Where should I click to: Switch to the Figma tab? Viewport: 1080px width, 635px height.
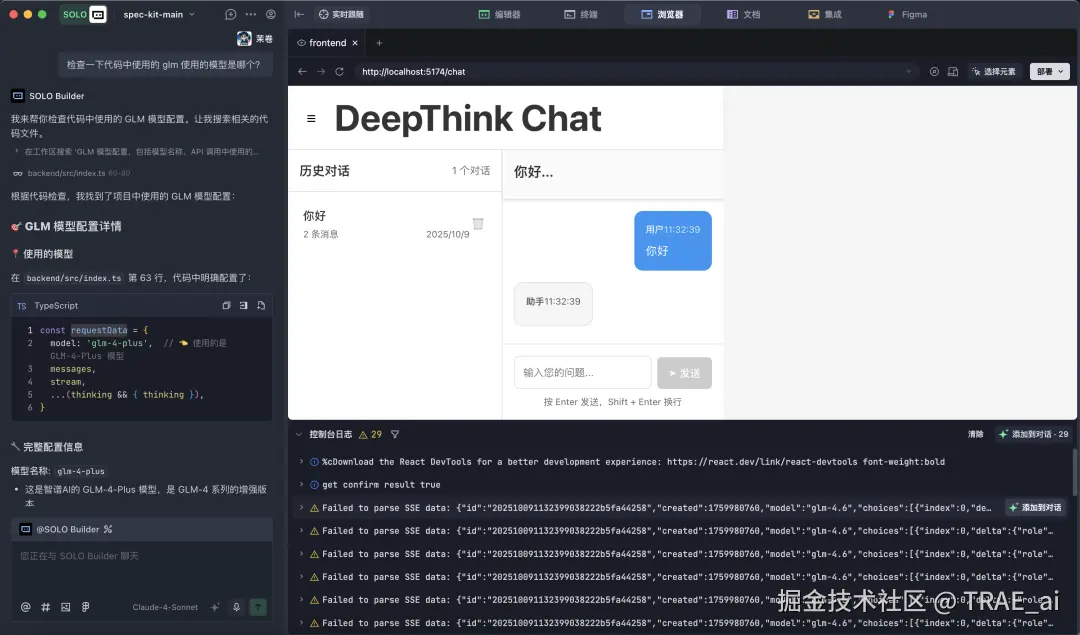click(907, 14)
